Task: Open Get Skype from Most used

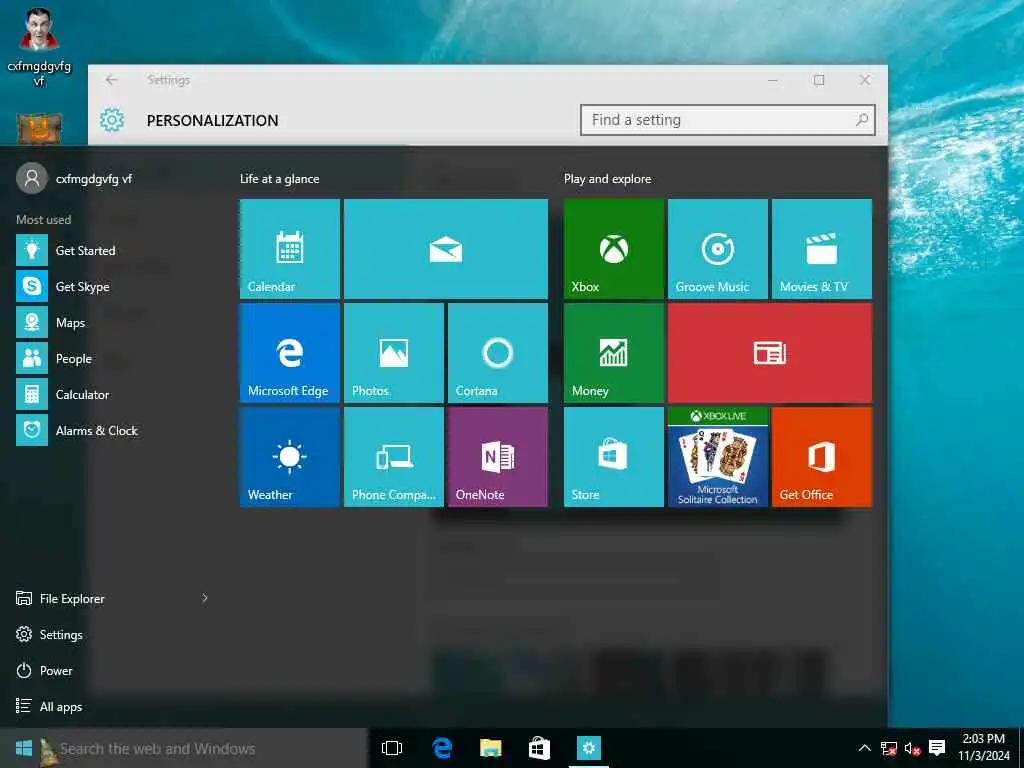Action: [x=112, y=286]
